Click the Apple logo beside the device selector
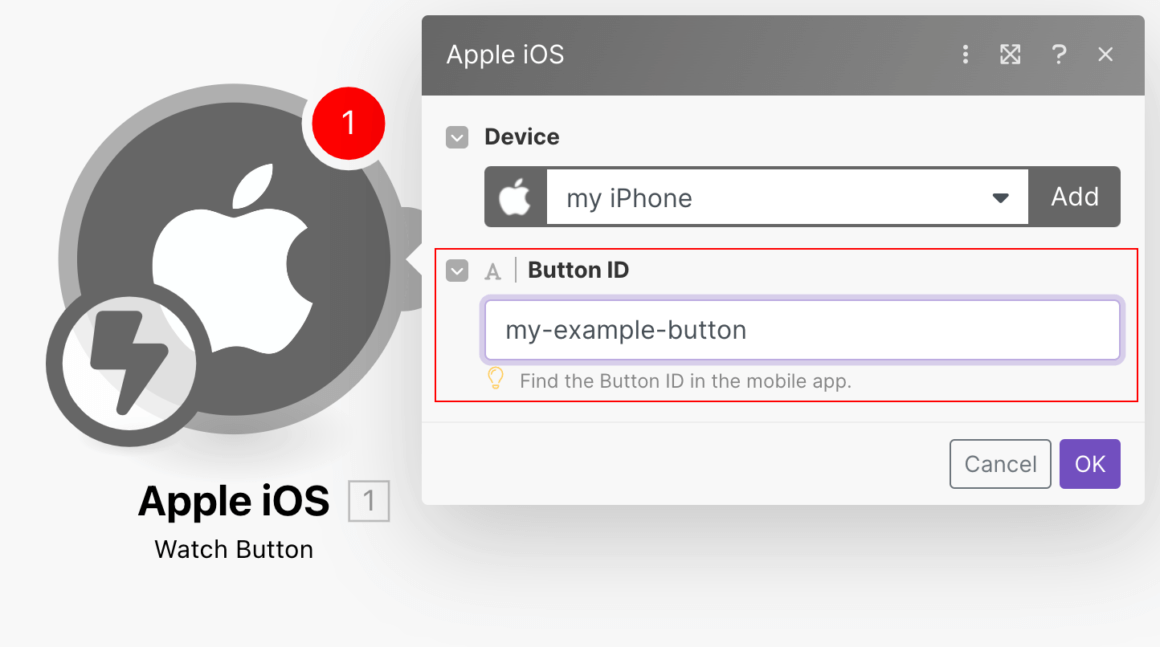 (515, 197)
